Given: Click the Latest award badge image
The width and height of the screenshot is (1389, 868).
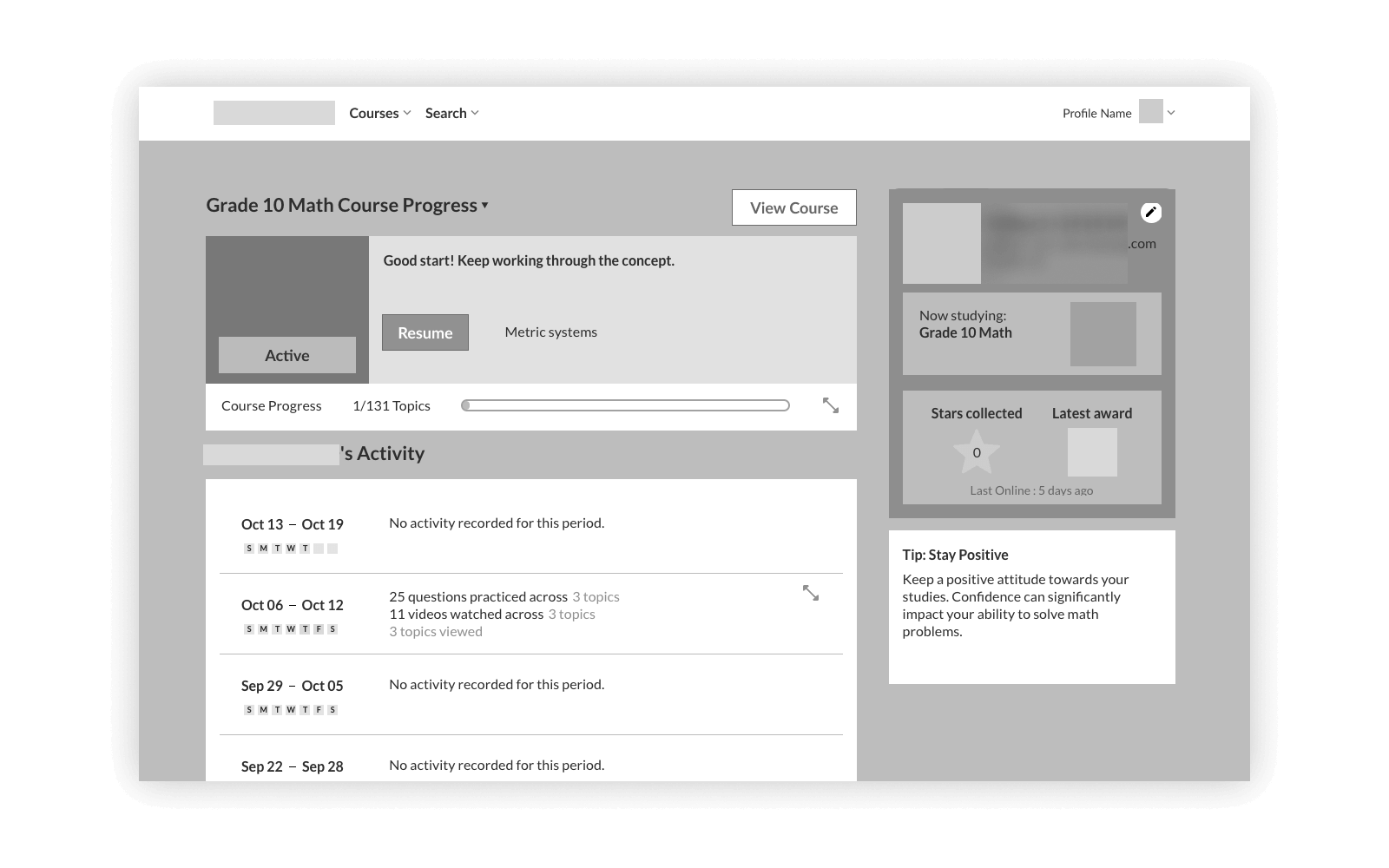Looking at the screenshot, I should pyautogui.click(x=1091, y=452).
